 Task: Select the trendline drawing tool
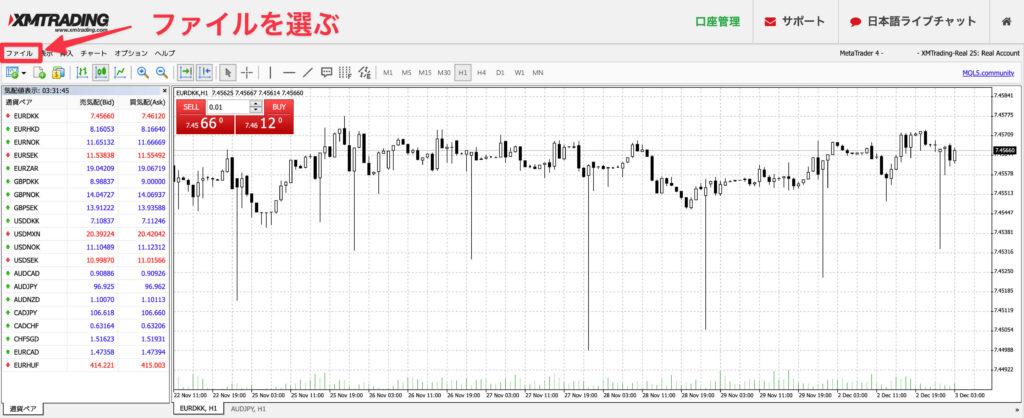308,72
